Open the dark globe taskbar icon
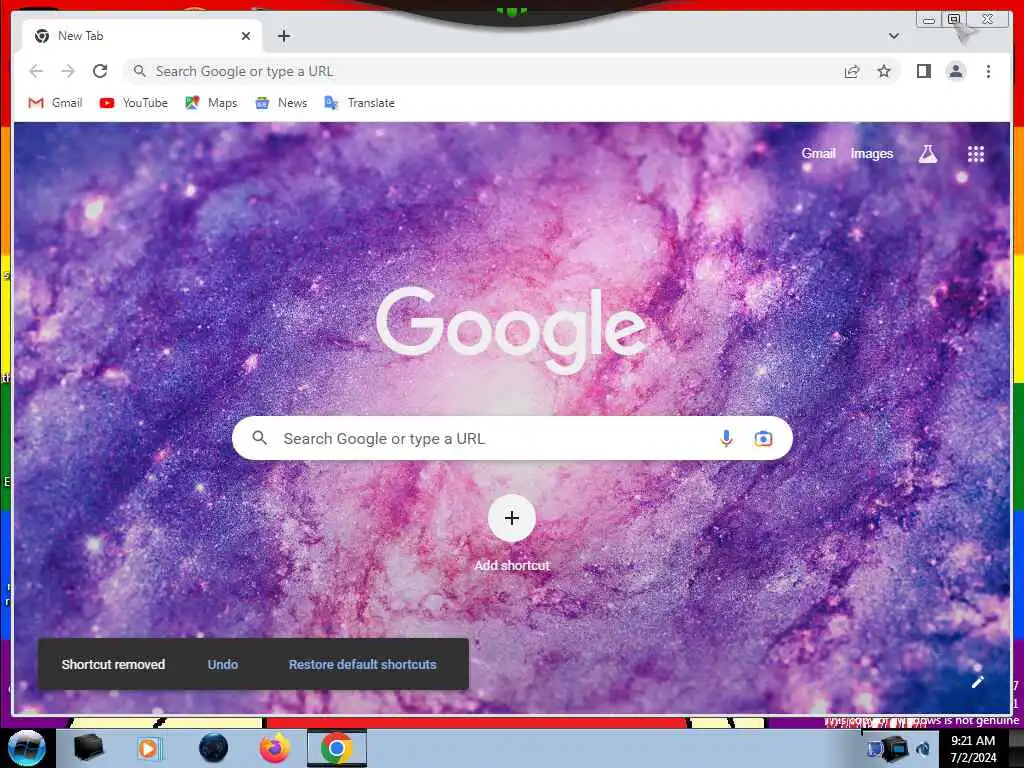This screenshot has width=1024, height=768. (x=213, y=748)
